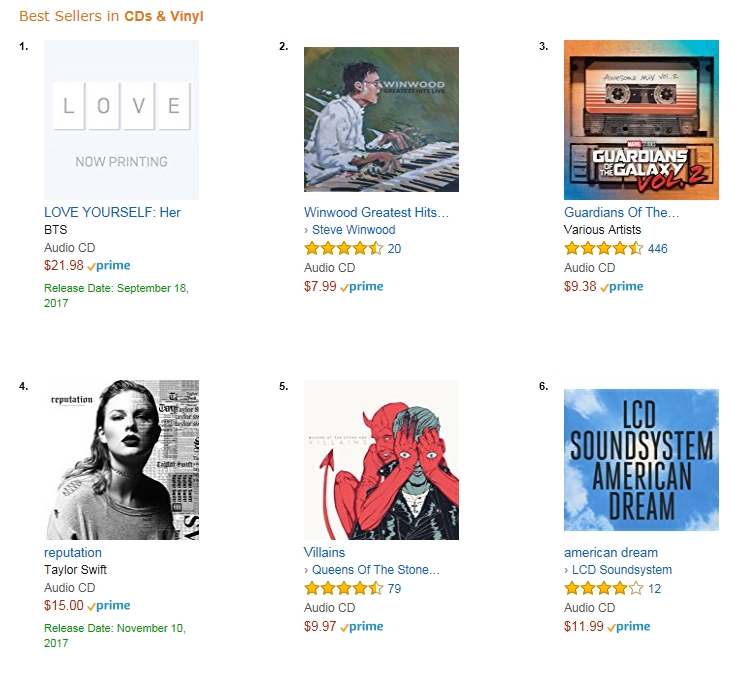Open the Villains album cover art
Screen dimensions: 749x695
pyautogui.click(x=381, y=460)
